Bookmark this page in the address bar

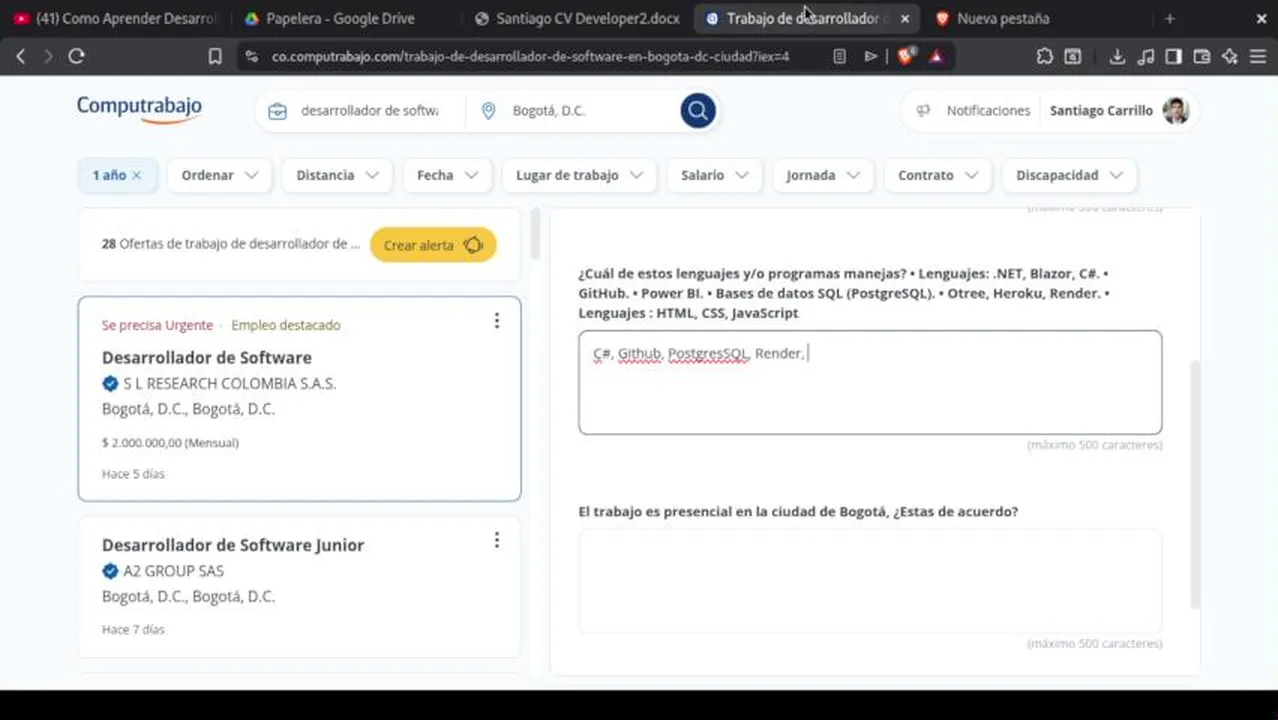215,57
